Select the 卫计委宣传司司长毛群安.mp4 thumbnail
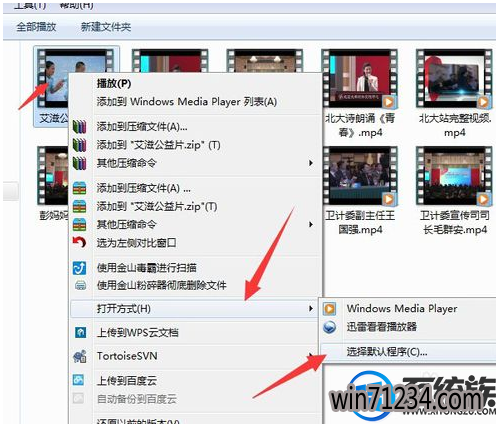Viewport: 496px width, 424px height. [x=454, y=176]
